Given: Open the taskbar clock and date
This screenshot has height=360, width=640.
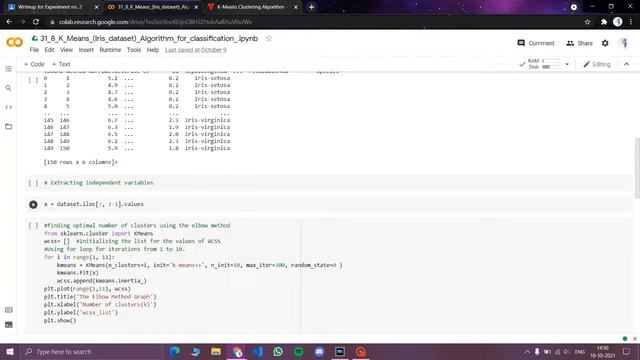Looking at the screenshot, I should pos(602,351).
